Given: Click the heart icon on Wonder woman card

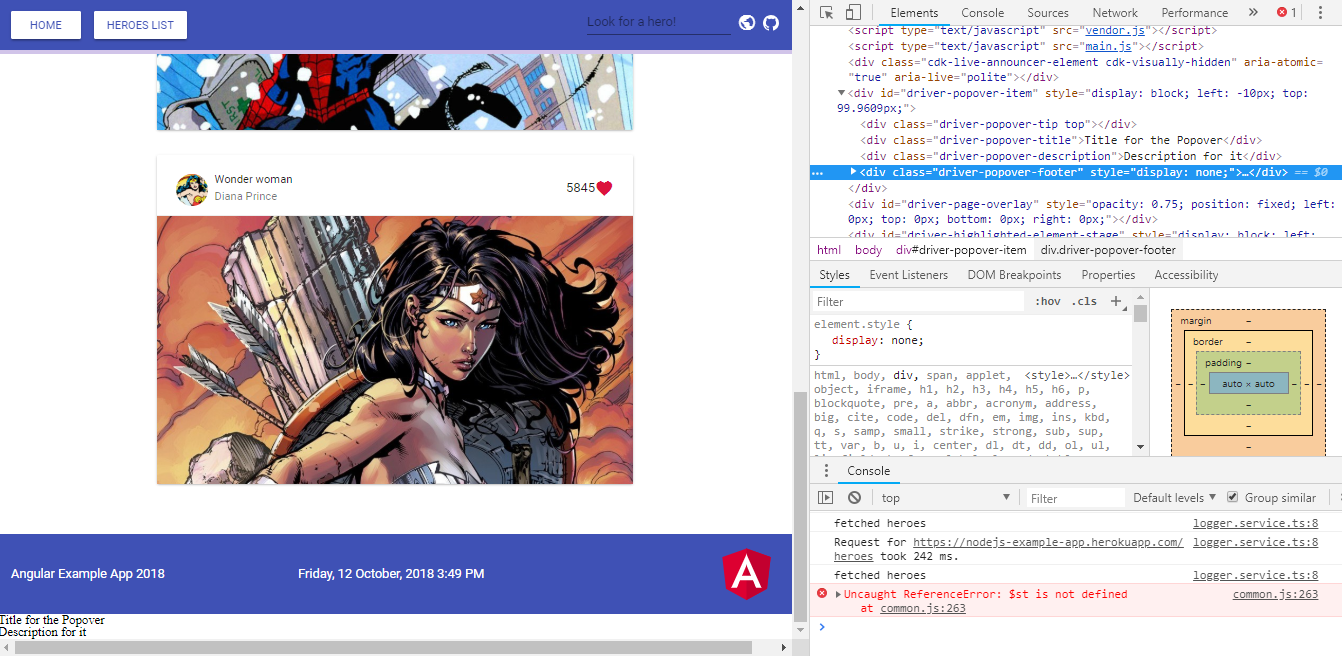Looking at the screenshot, I should 602,186.
